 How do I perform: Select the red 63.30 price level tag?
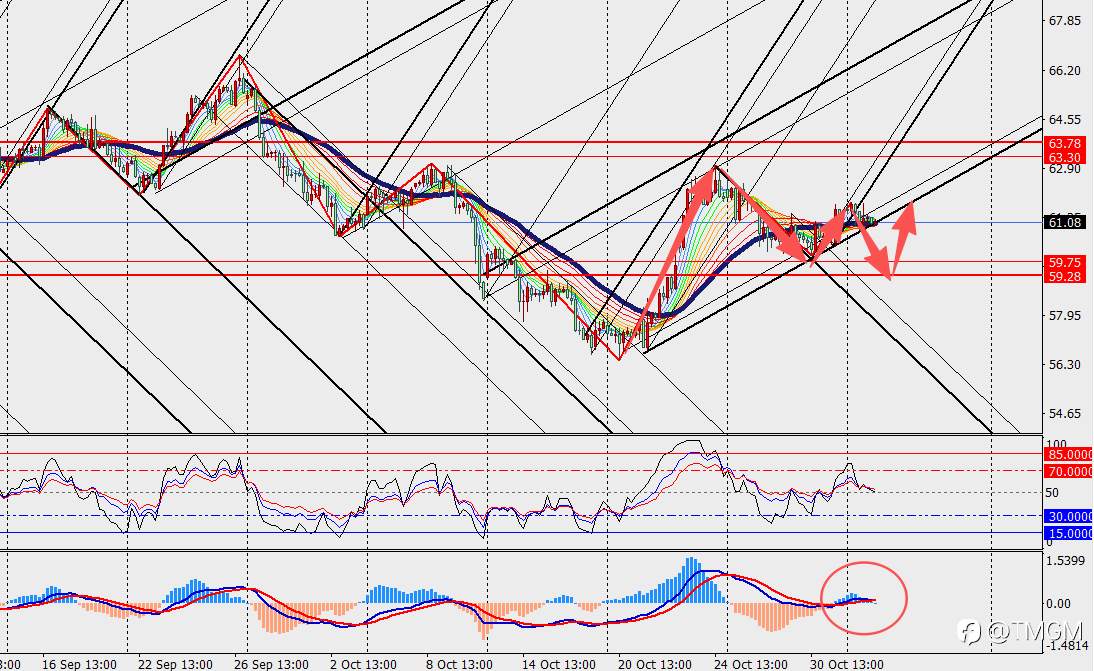point(1065,157)
